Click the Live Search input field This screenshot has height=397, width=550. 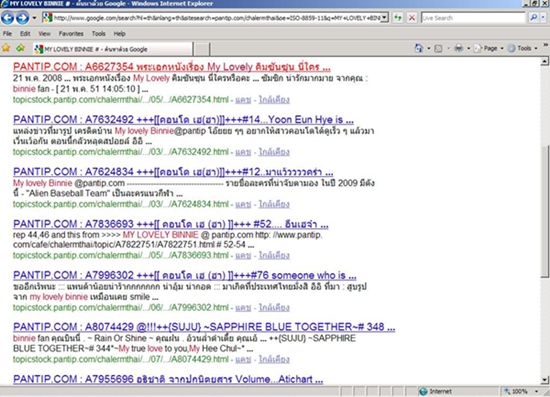click(x=473, y=18)
